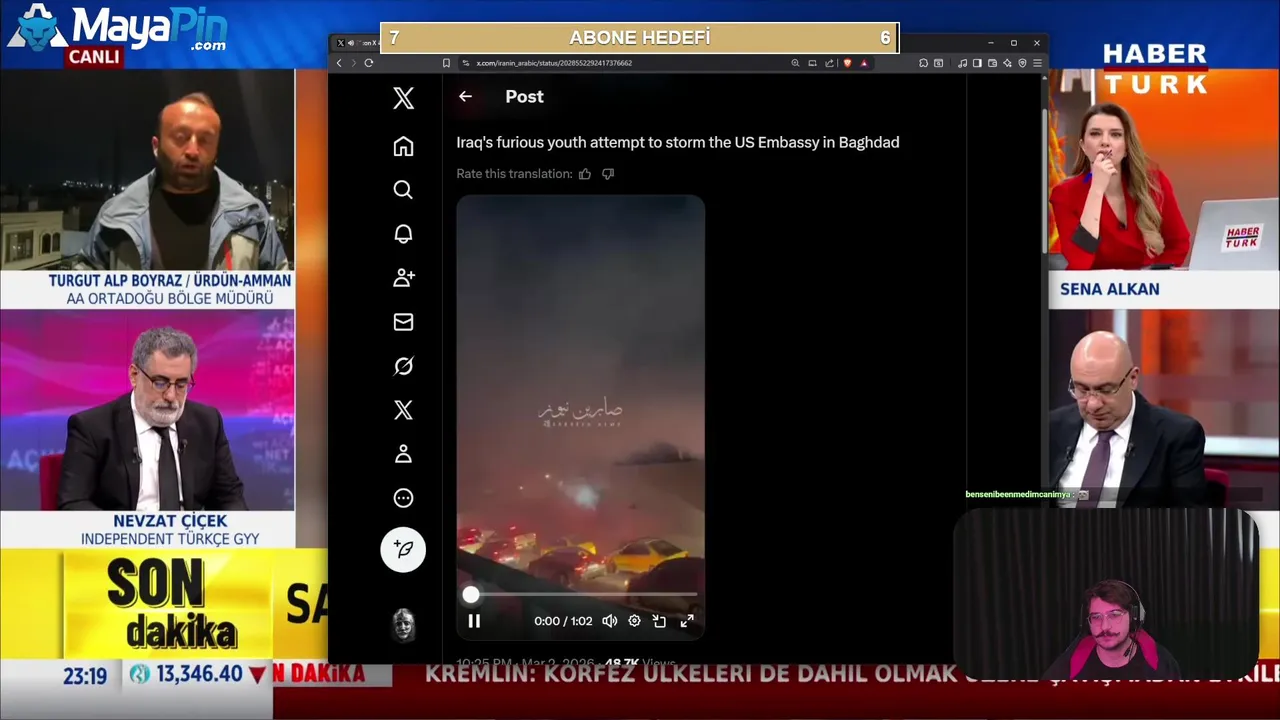Open Brave Wallet icon
Viewport: 1280px width, 720px height.
(992, 63)
